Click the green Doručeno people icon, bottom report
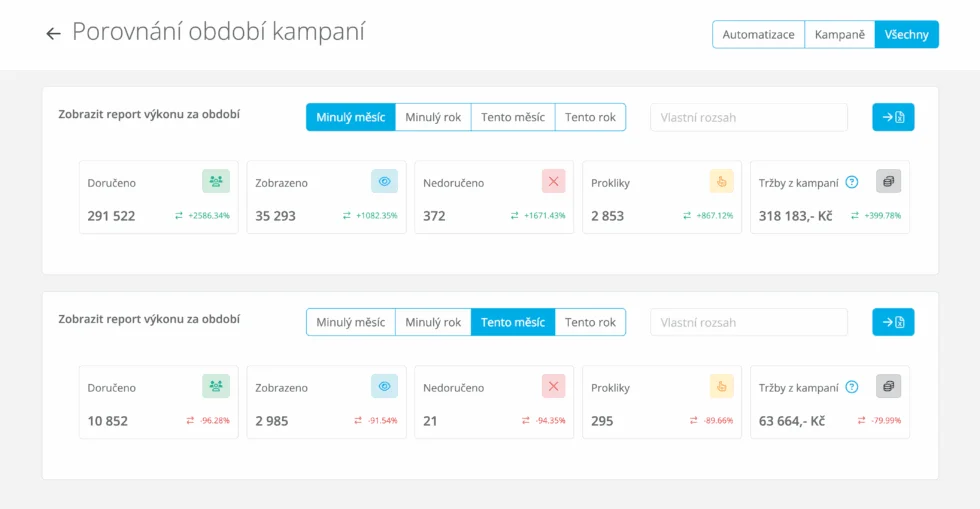Viewport: 980px width, 509px height. pyautogui.click(x=216, y=386)
